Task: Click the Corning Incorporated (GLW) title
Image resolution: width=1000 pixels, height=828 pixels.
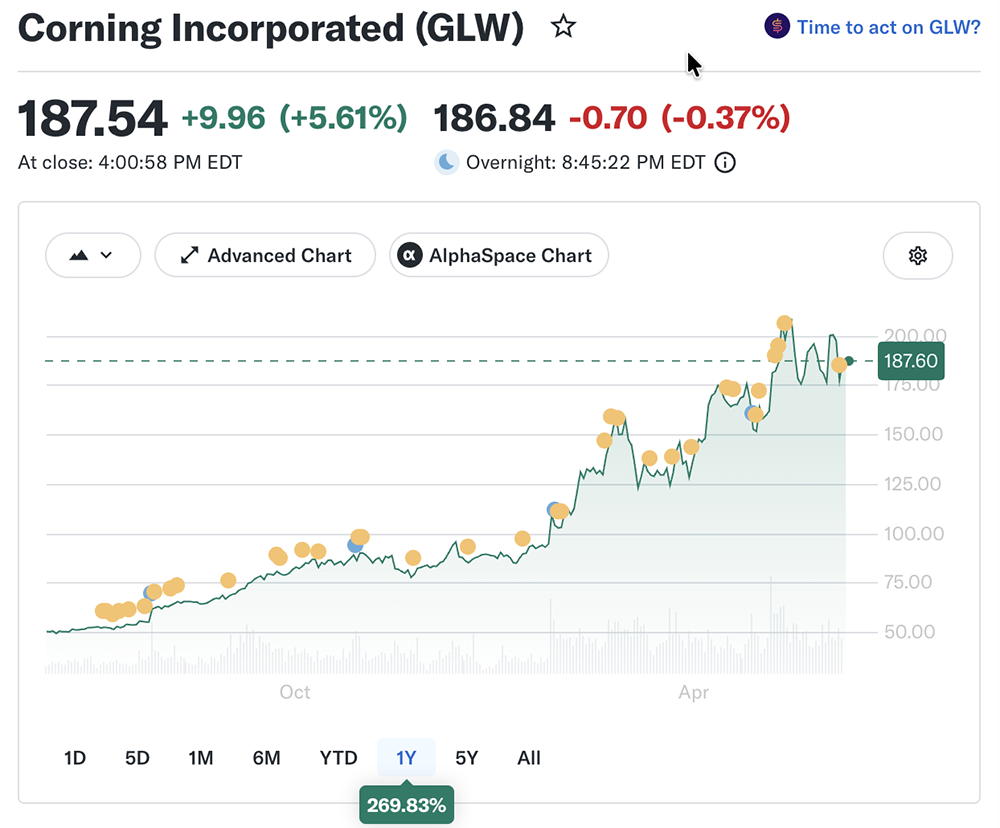Action: (x=271, y=28)
